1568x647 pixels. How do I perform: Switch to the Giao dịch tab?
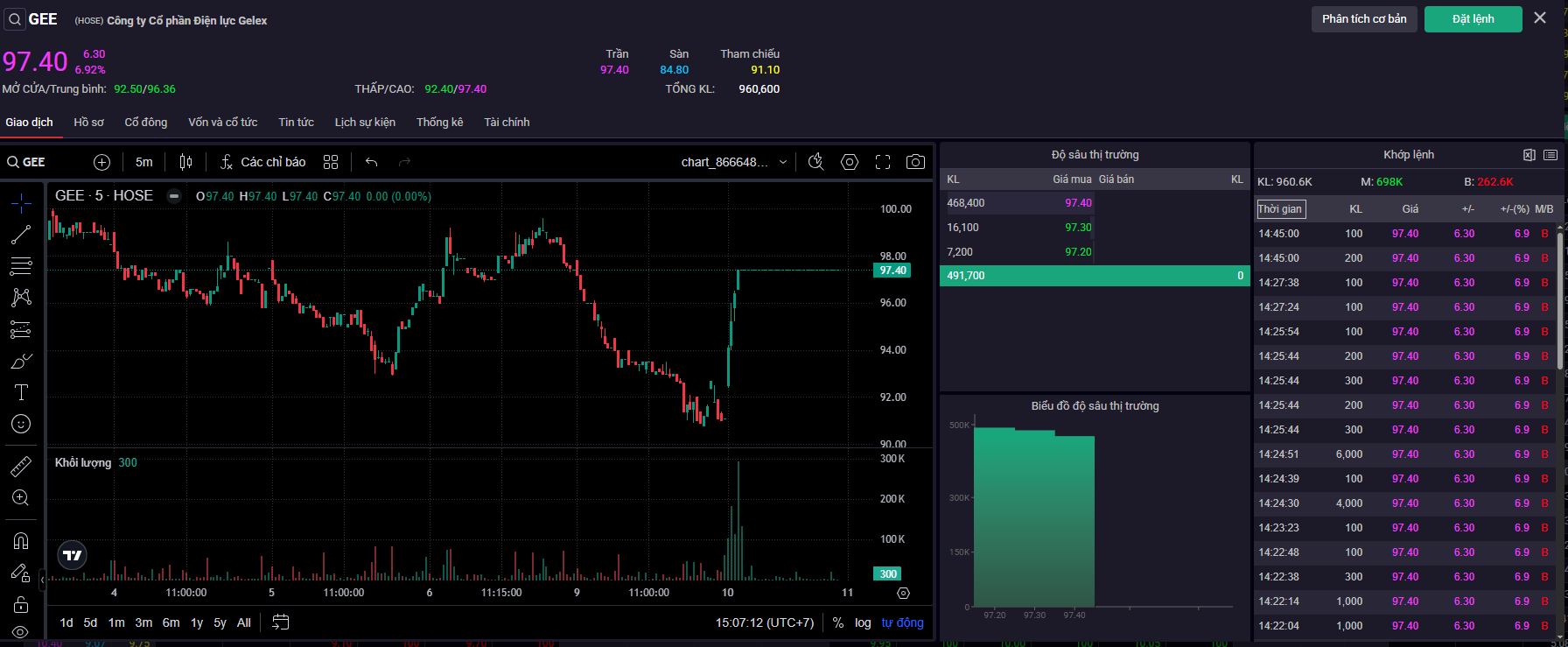29,122
